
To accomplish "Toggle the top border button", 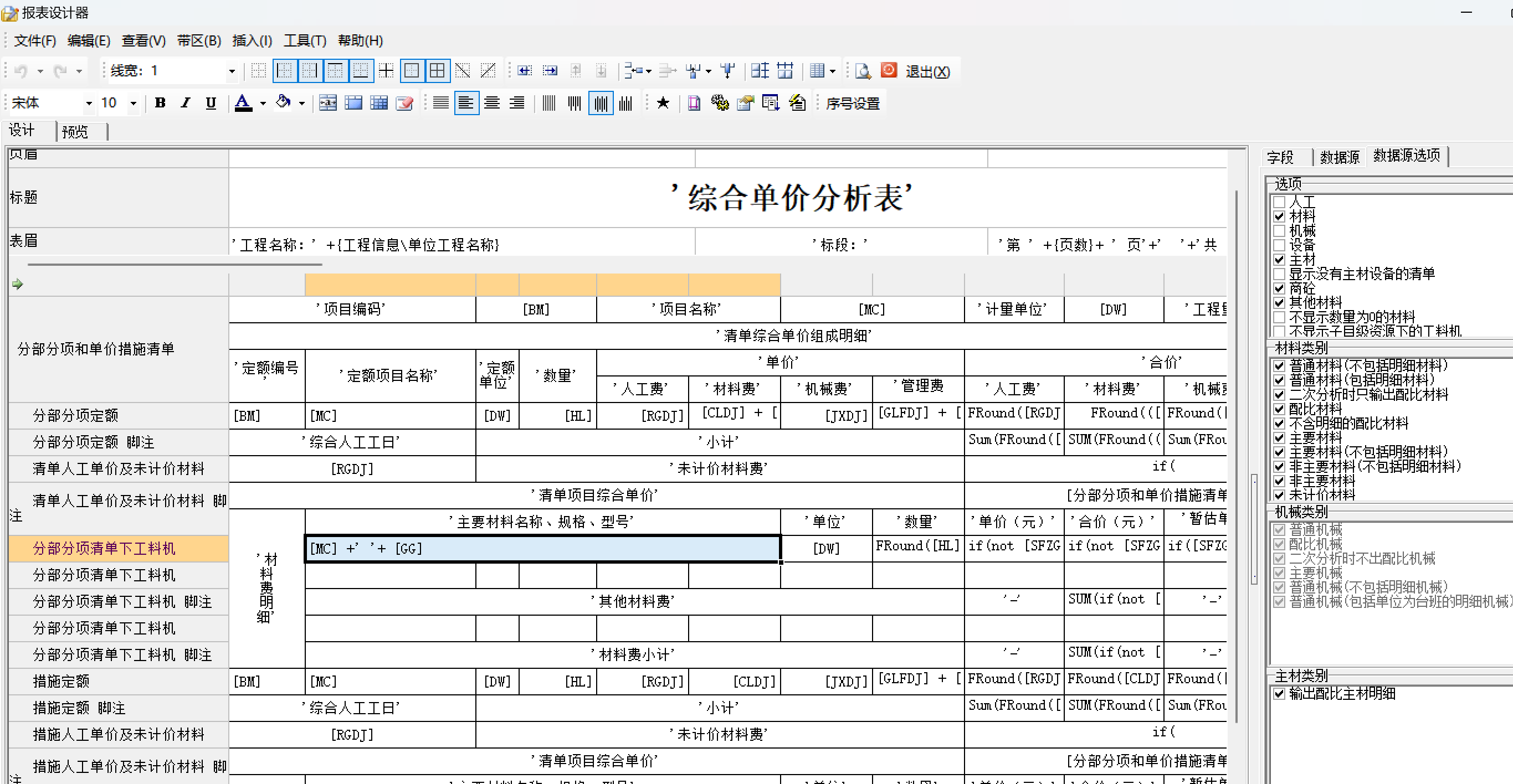I will pos(335,71).
